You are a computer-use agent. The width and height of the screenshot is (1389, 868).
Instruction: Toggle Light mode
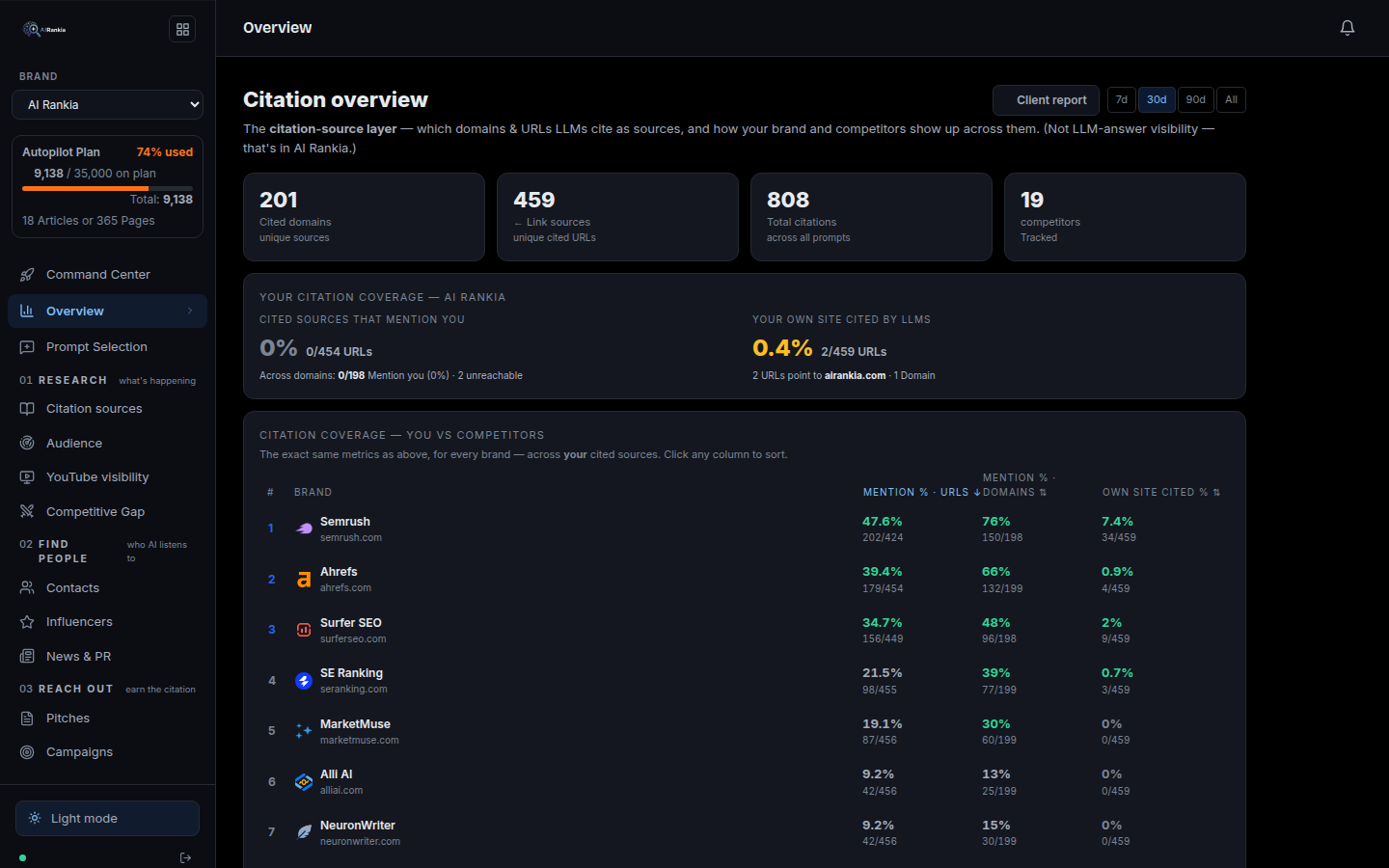[107, 819]
